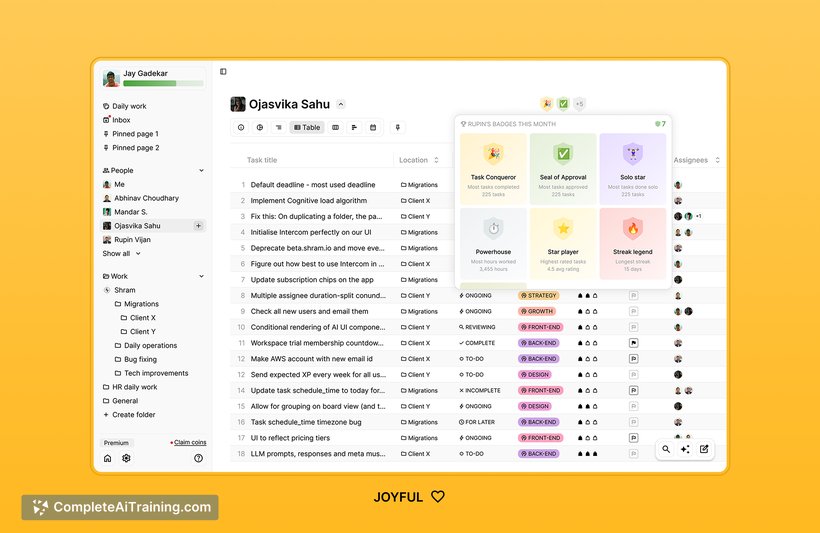Open help via the question mark icon

pos(198,458)
